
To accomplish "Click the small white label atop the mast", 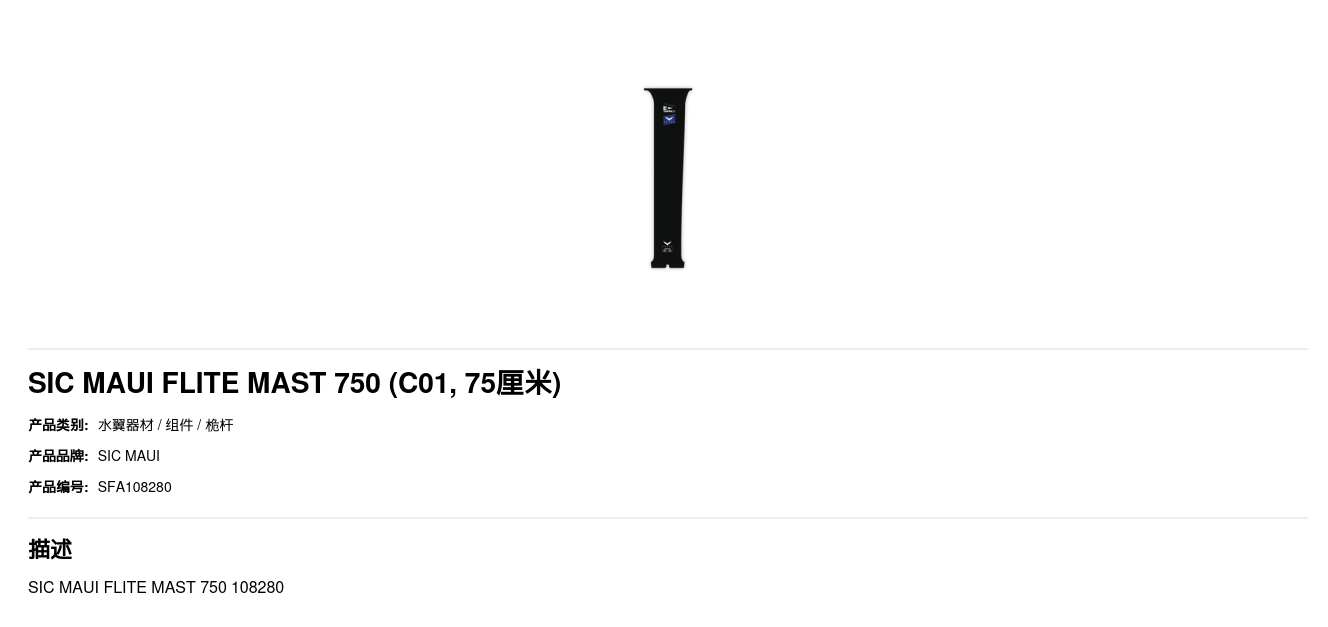I will tap(668, 108).
